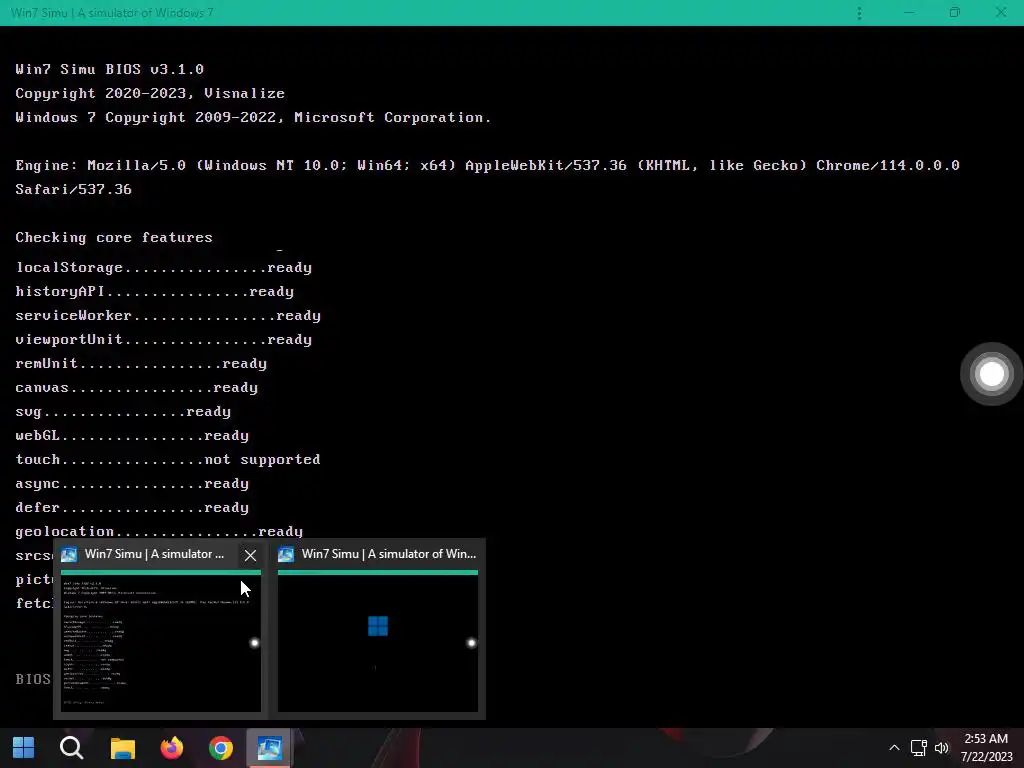Screen dimensions: 1024x768
Task: Click the first preview title 'Win7 Simu | A simulator ...'
Action: coord(154,554)
